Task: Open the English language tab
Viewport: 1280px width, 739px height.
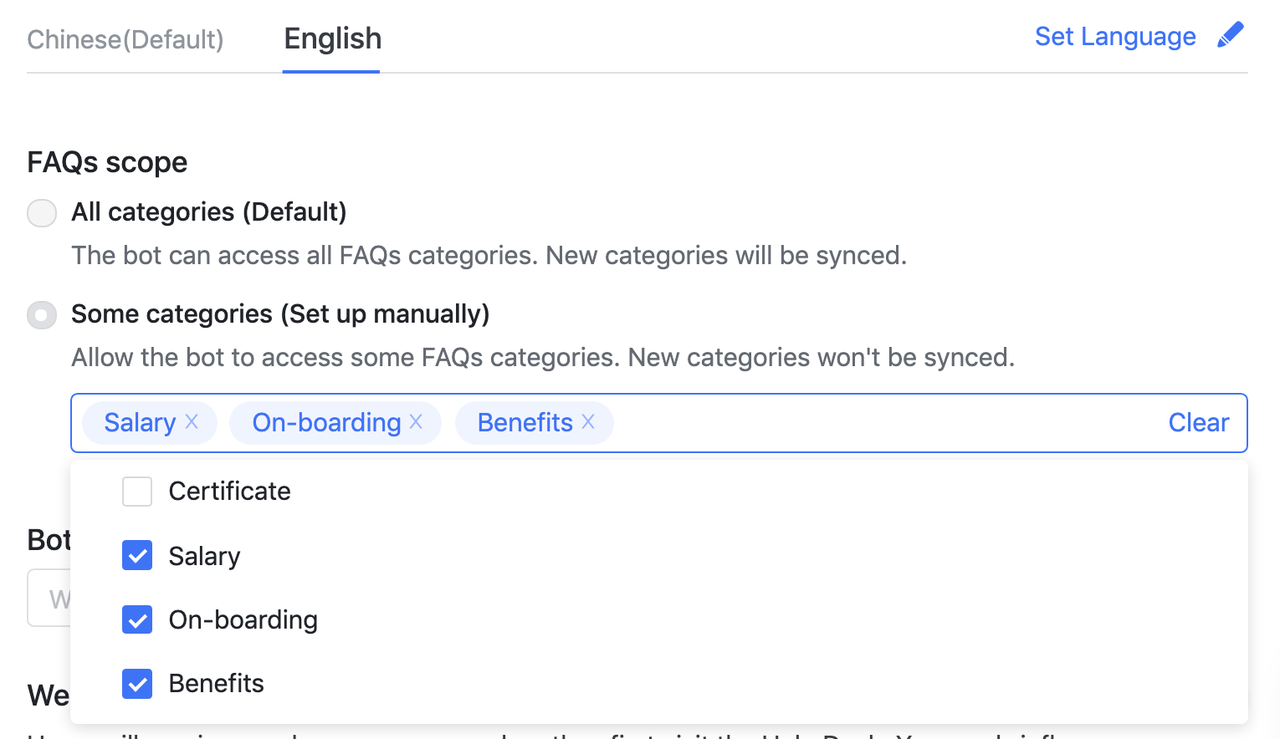Action: coord(332,39)
